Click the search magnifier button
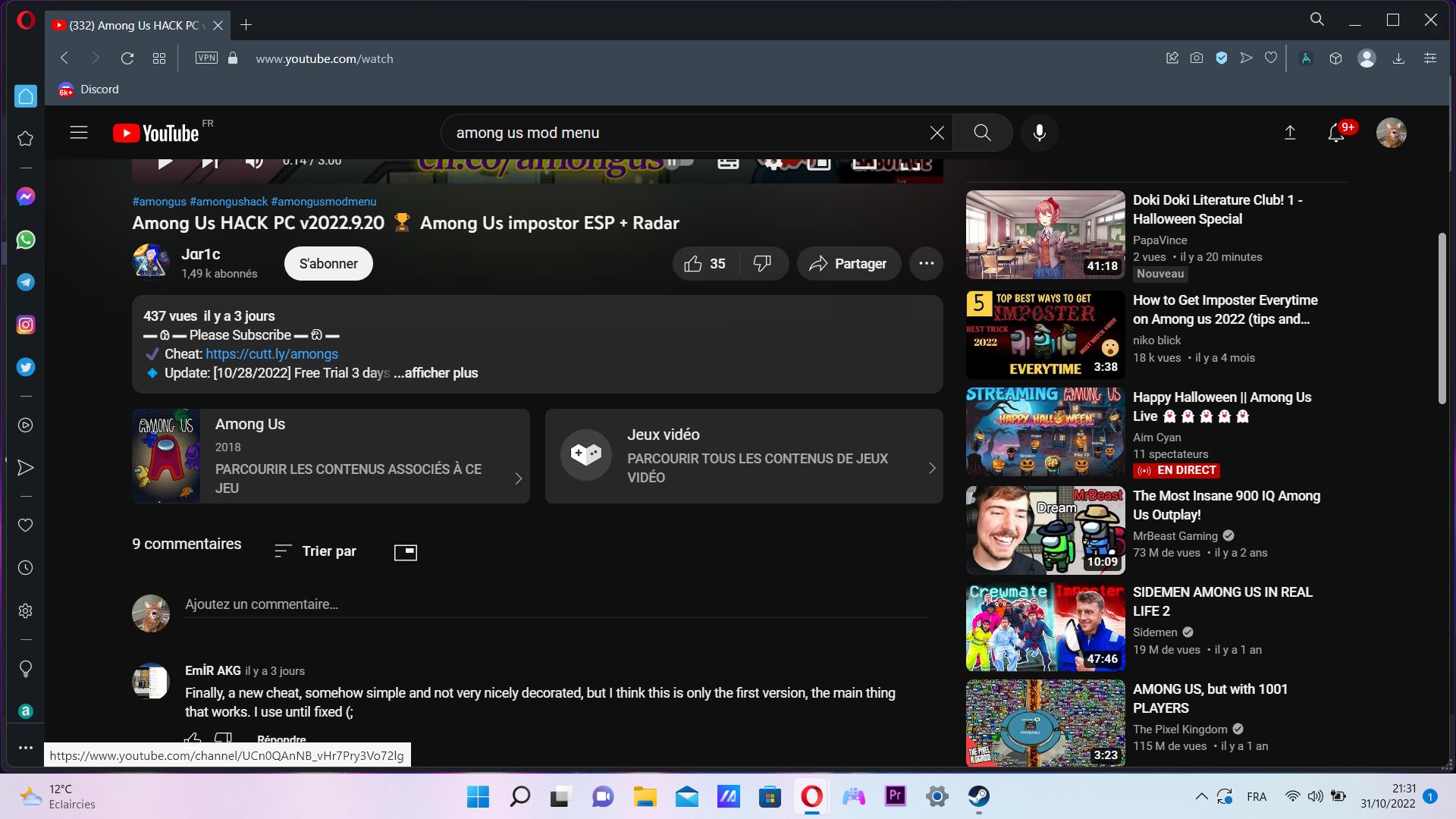The height and width of the screenshot is (819, 1456). pyautogui.click(x=982, y=133)
